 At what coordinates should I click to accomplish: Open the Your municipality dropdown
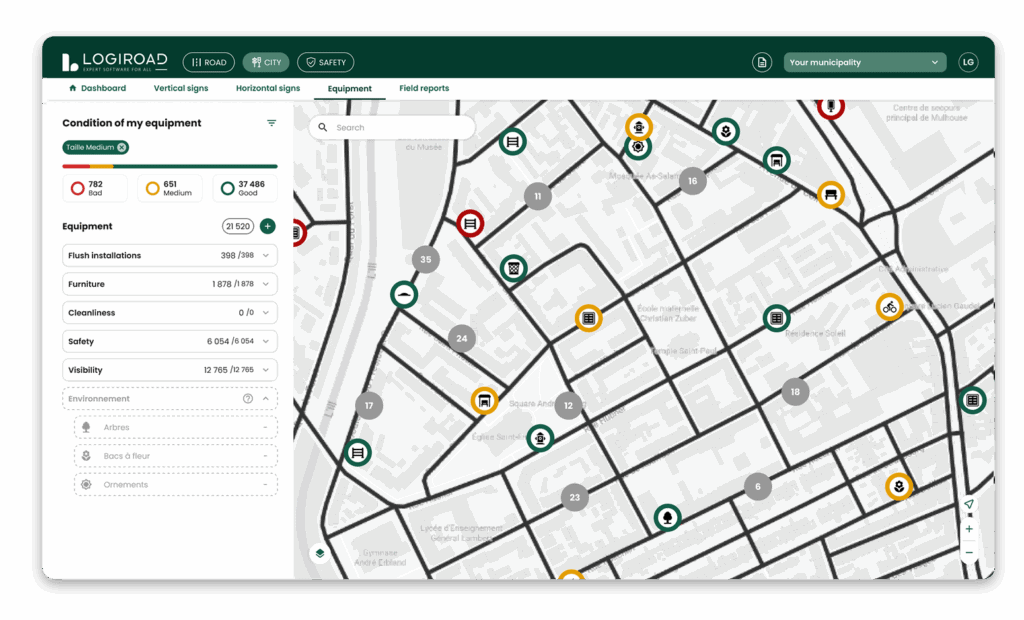(x=865, y=62)
